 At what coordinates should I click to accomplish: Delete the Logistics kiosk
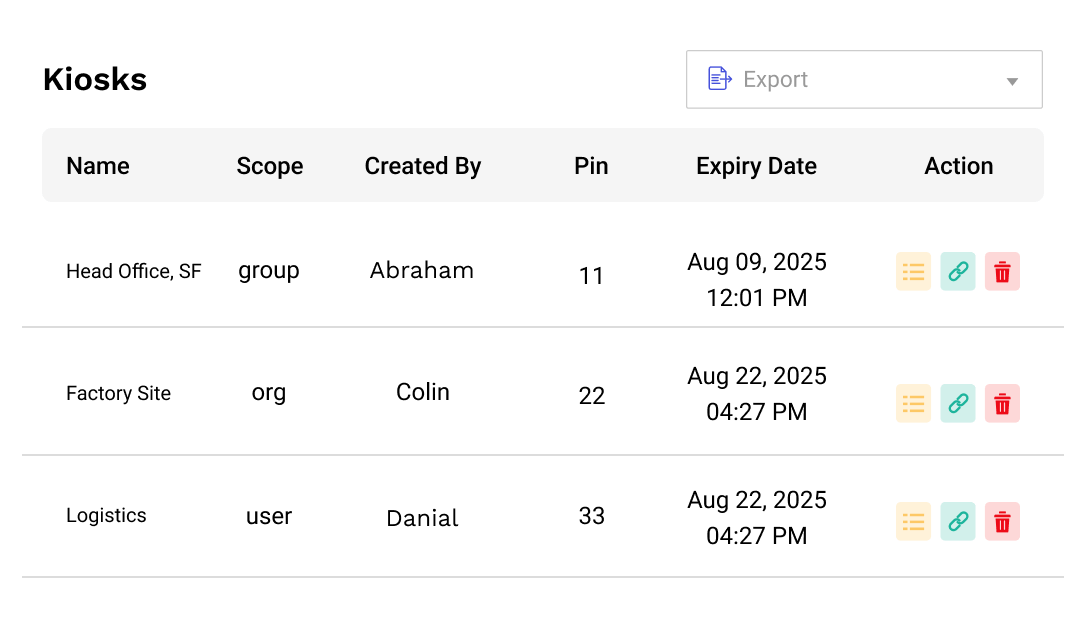pyautogui.click(x=1002, y=522)
